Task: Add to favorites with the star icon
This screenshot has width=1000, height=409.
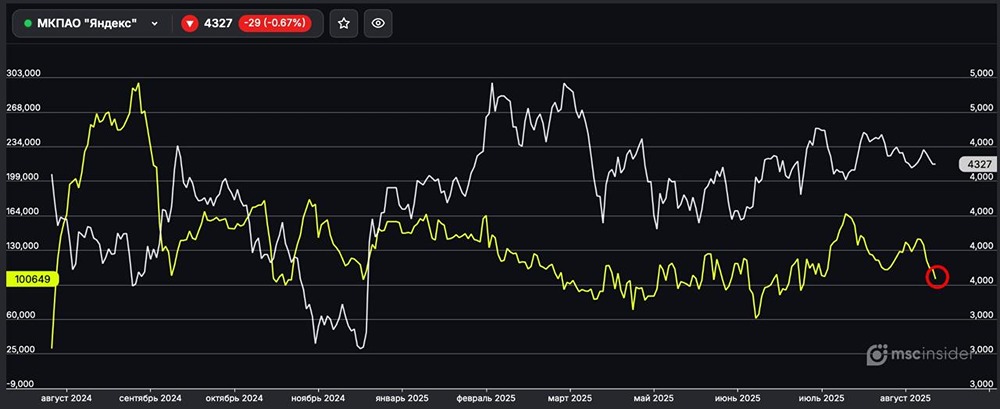Action: tap(343, 23)
